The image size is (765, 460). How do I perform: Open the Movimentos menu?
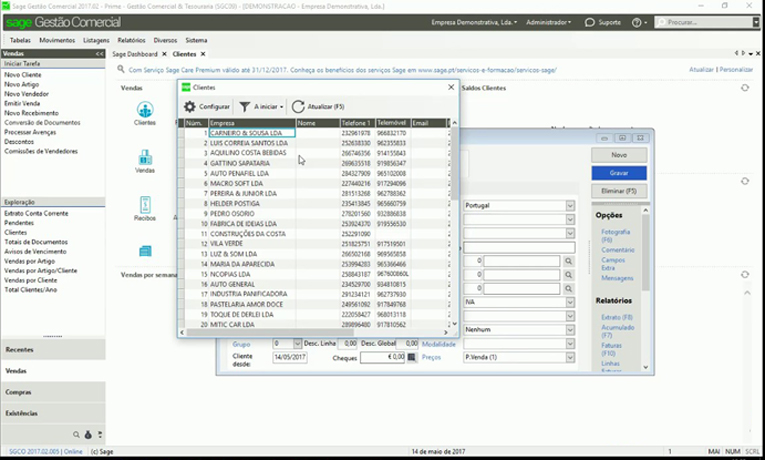57,40
